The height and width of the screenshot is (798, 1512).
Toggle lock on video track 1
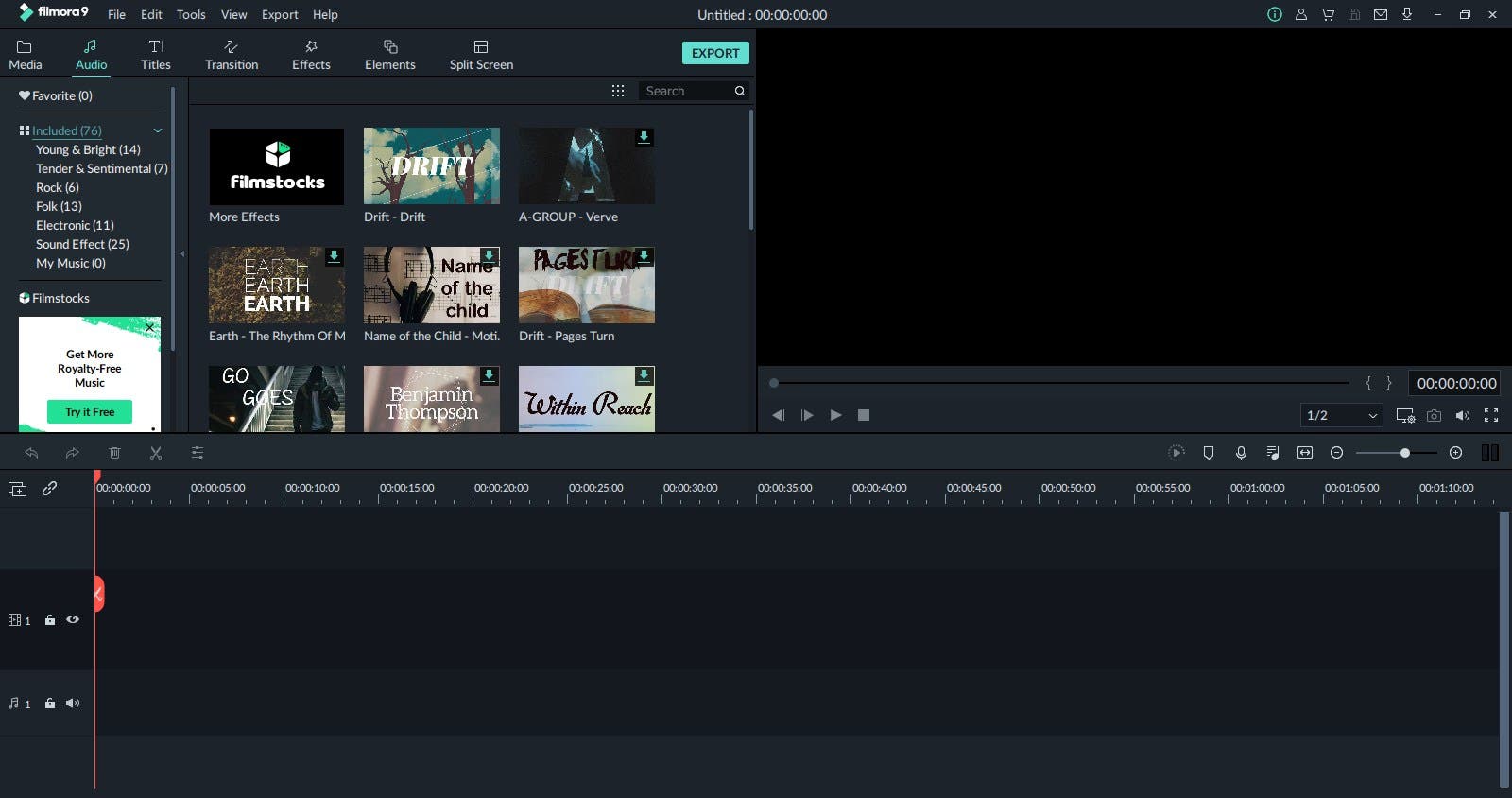[x=50, y=620]
